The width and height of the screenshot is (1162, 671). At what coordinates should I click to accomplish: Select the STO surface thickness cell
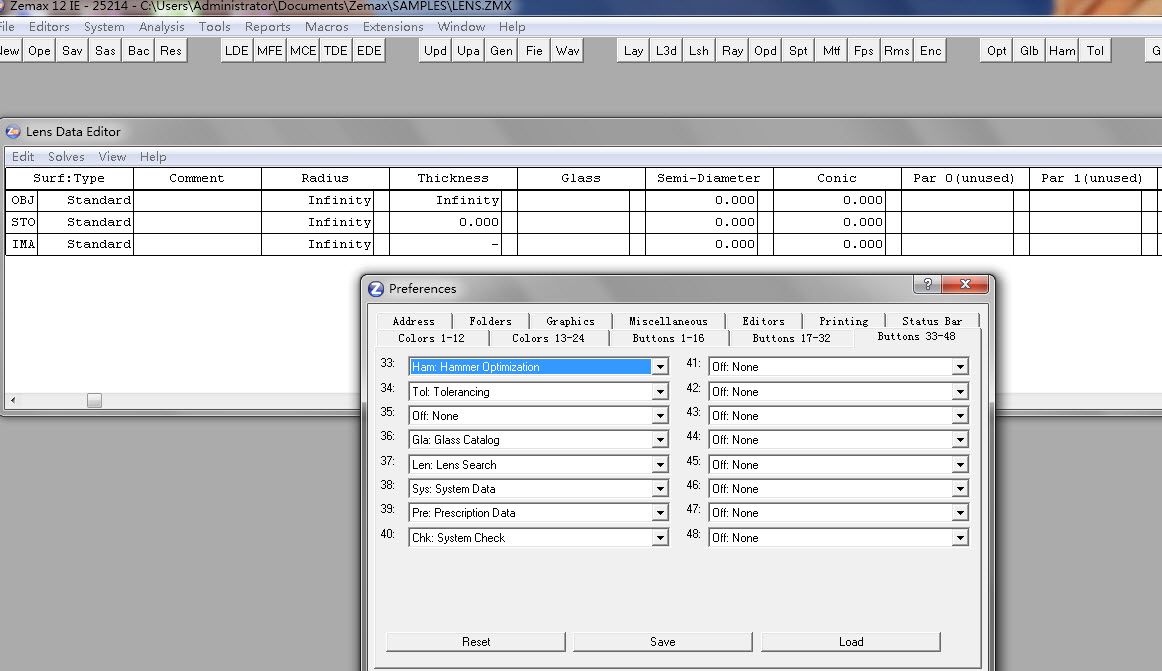[445, 222]
